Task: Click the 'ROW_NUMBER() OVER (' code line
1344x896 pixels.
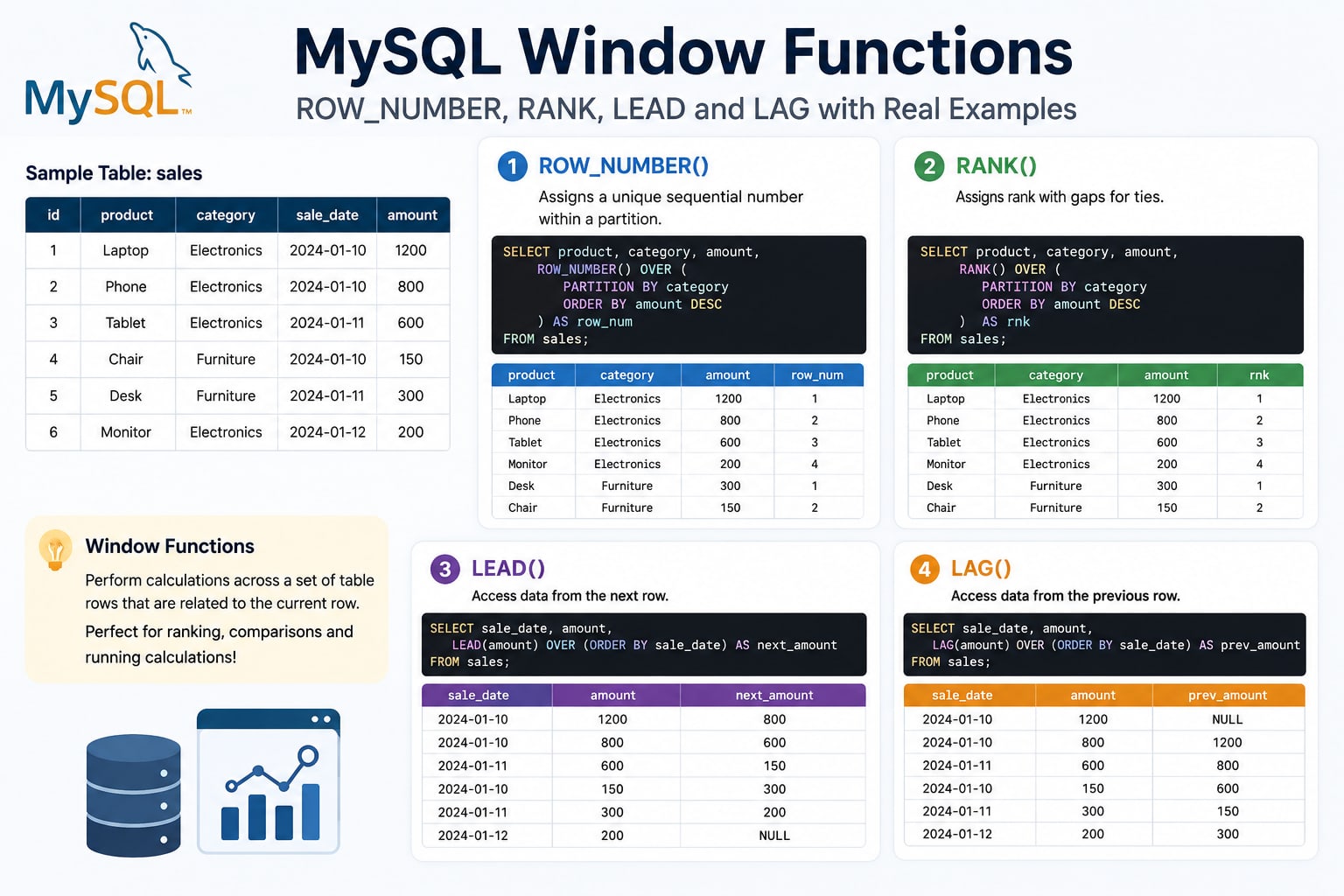Action: pos(612,269)
